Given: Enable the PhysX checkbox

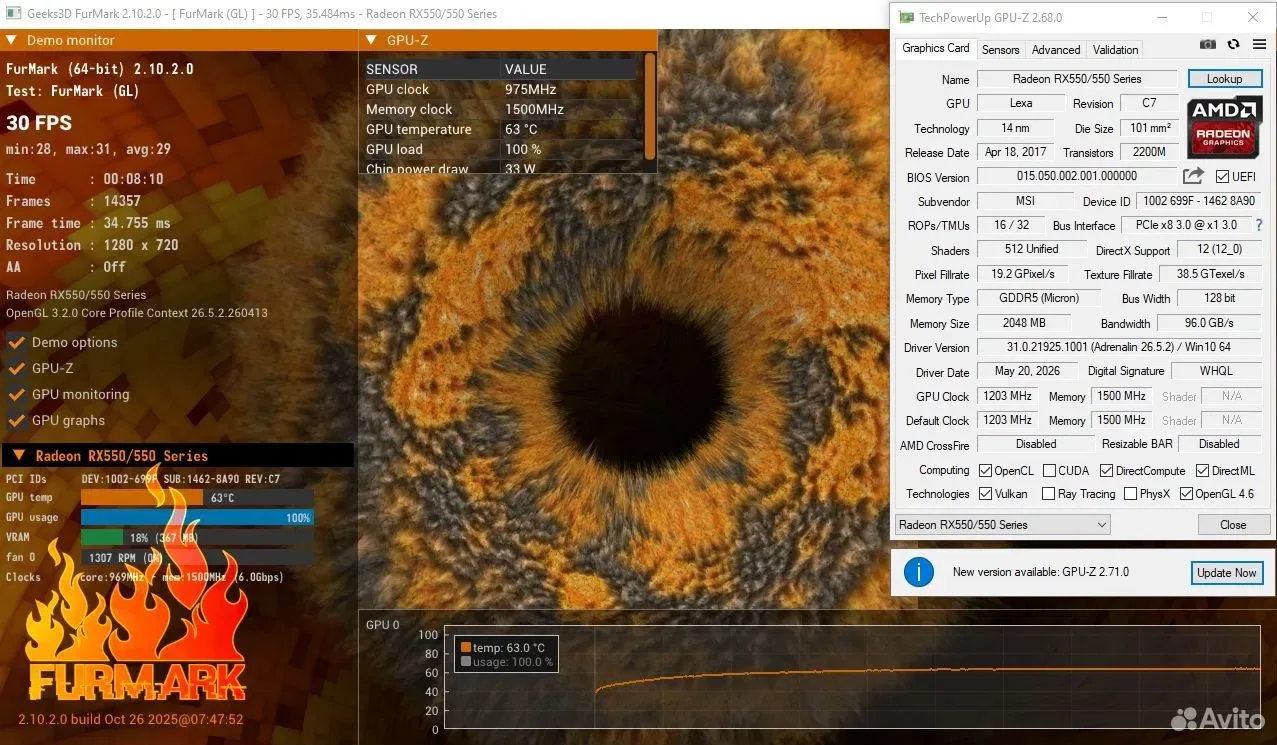Looking at the screenshot, I should [1130, 494].
